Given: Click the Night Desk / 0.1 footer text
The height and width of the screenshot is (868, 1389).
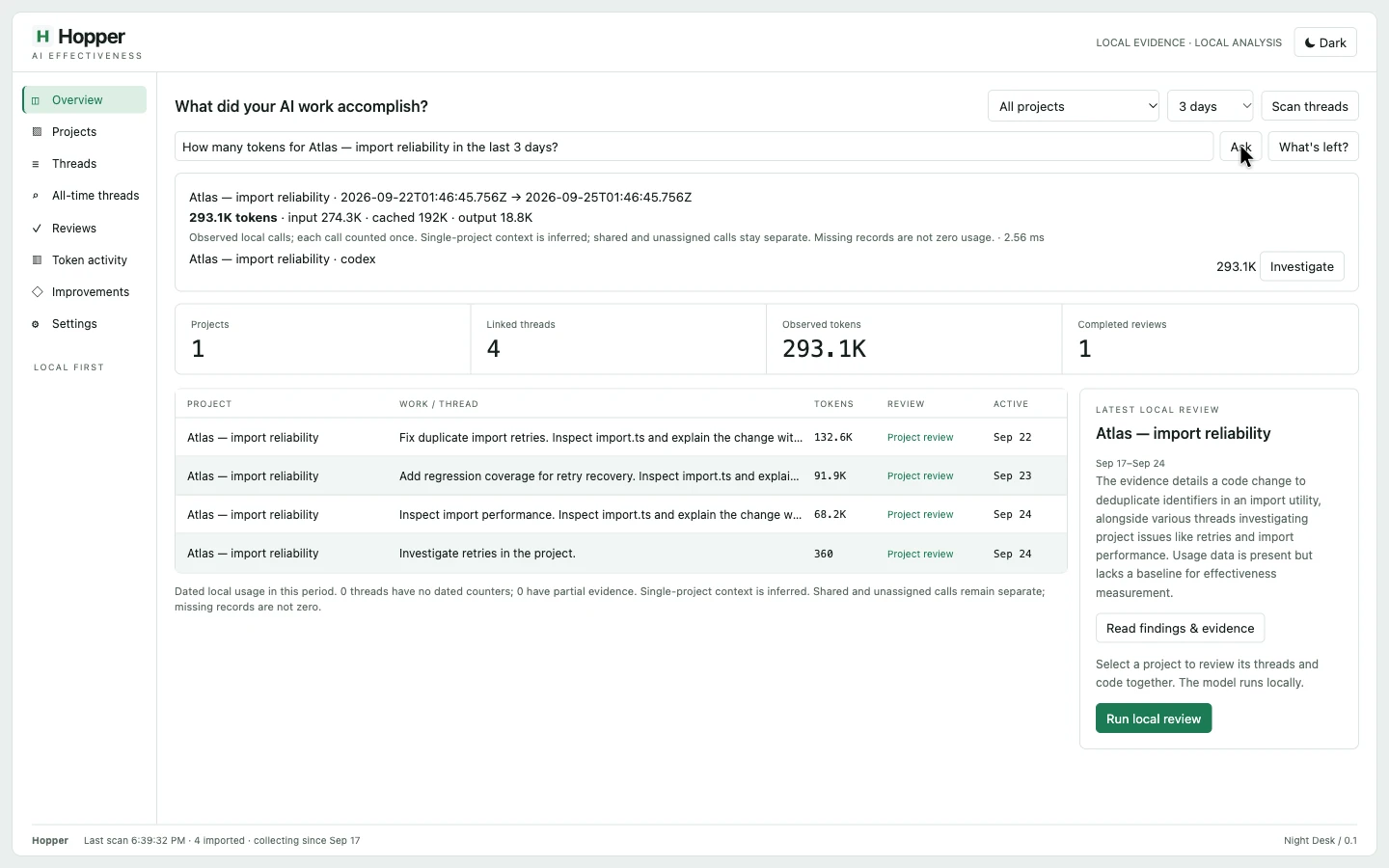Looking at the screenshot, I should coord(1321,841).
